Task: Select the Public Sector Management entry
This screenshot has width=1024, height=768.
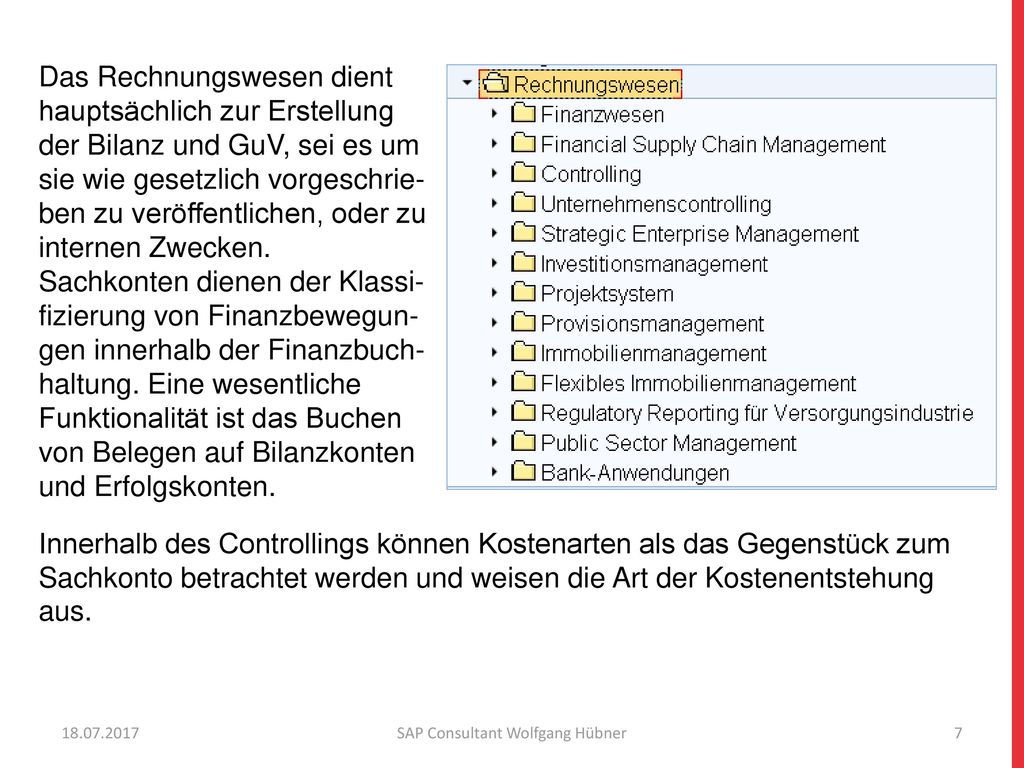Action: (x=668, y=443)
